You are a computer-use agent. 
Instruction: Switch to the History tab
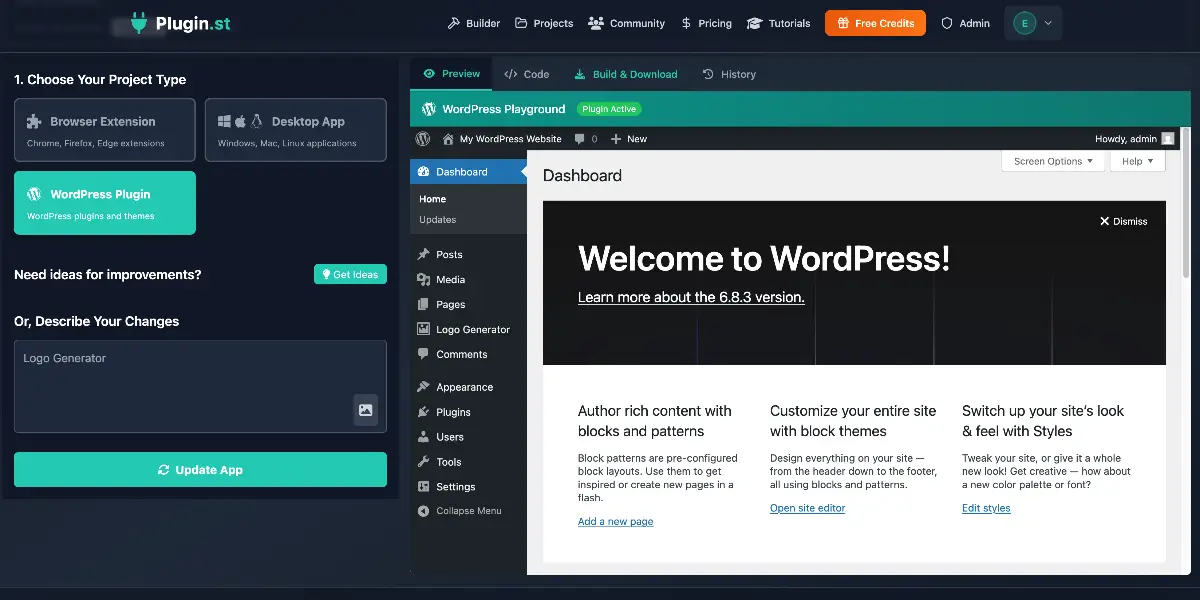pyautogui.click(x=729, y=74)
